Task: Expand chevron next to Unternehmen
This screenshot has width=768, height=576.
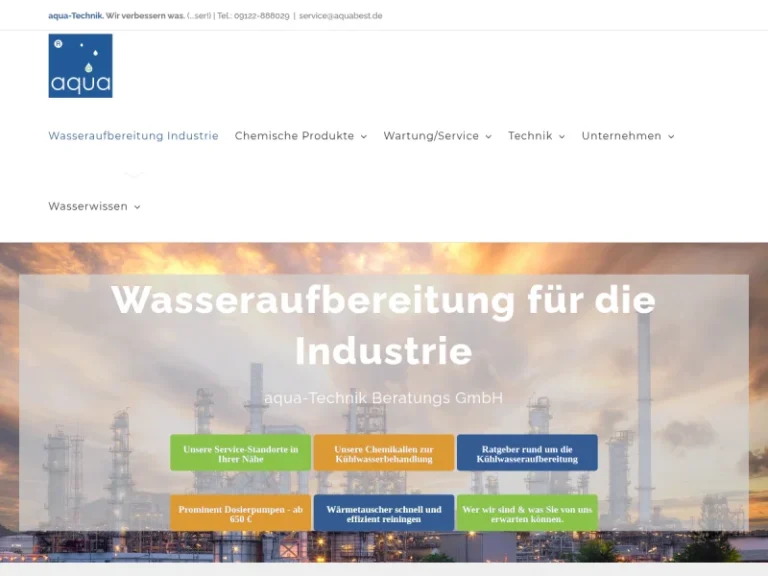Action: (x=671, y=137)
